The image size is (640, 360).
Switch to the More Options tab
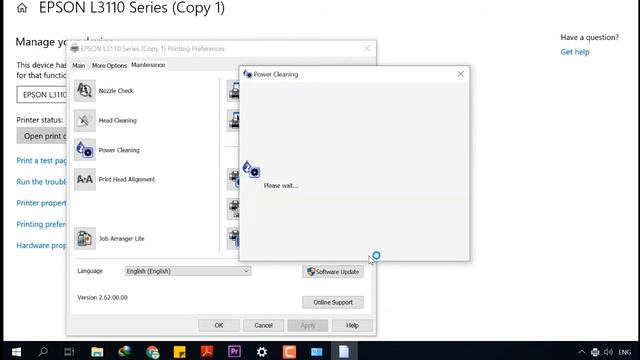(x=109, y=65)
